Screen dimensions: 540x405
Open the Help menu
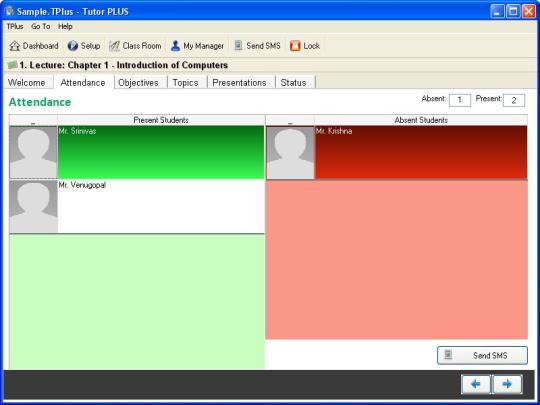(65, 27)
